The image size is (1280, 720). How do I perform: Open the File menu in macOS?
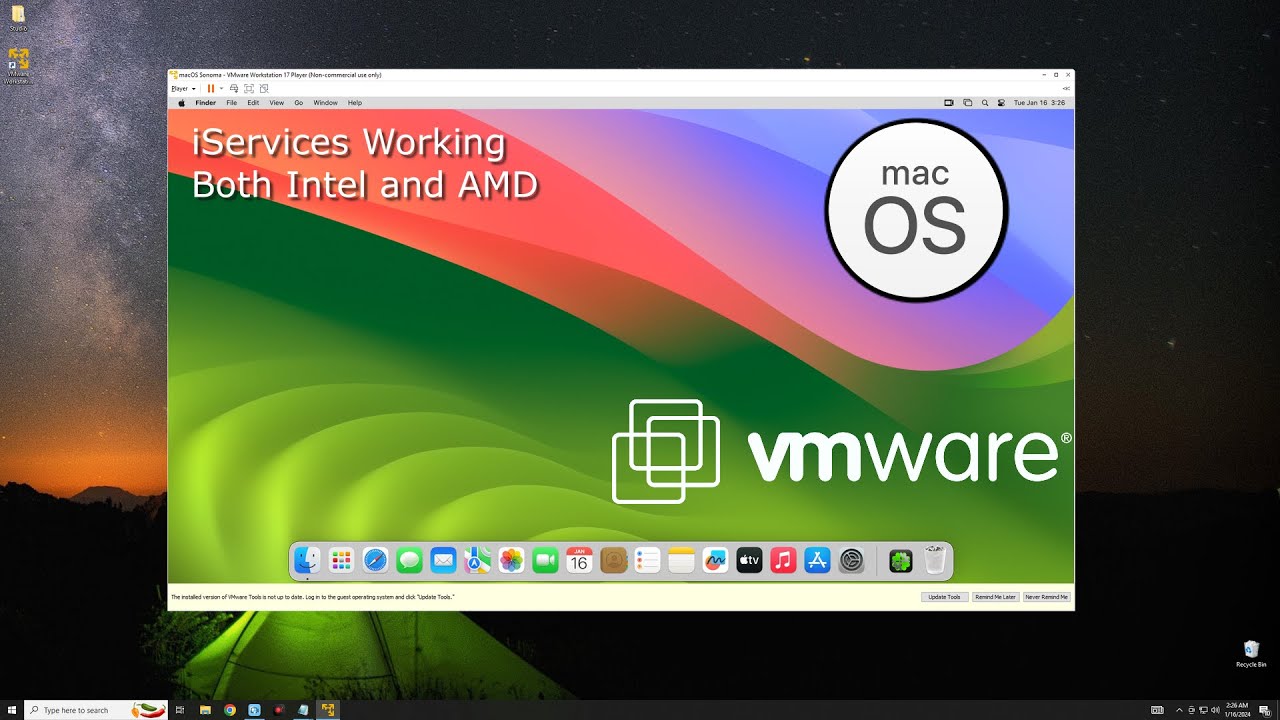coord(231,103)
